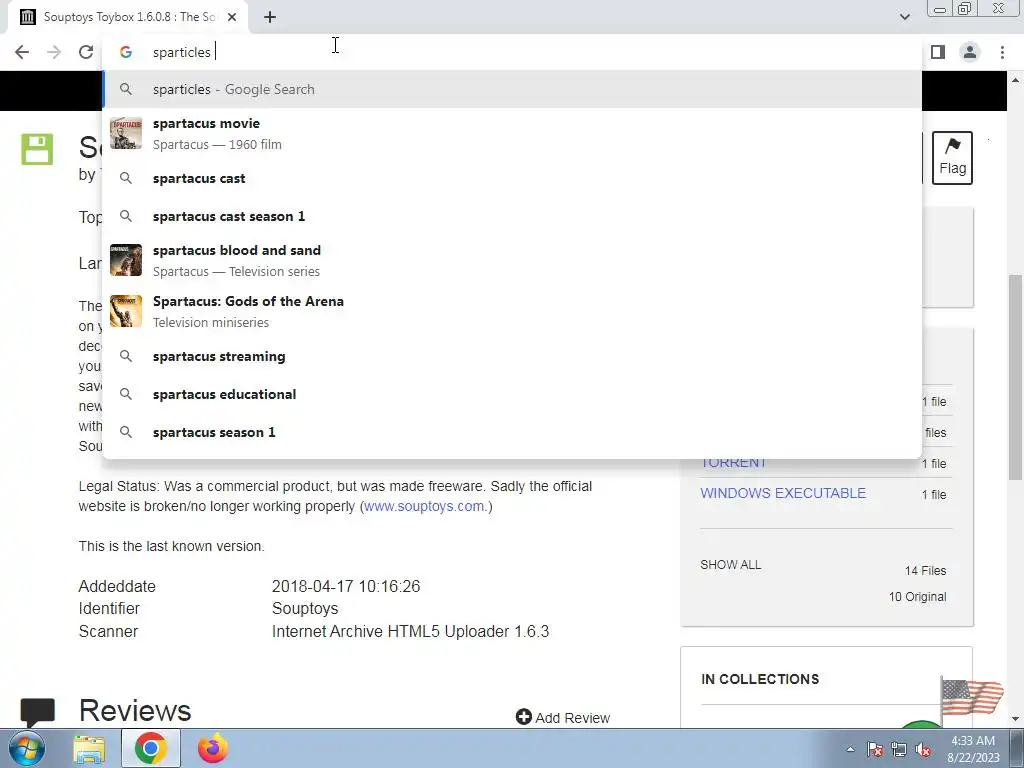The image size is (1024, 768).
Task: Open the www.souptoys.com link
Action: 424,506
